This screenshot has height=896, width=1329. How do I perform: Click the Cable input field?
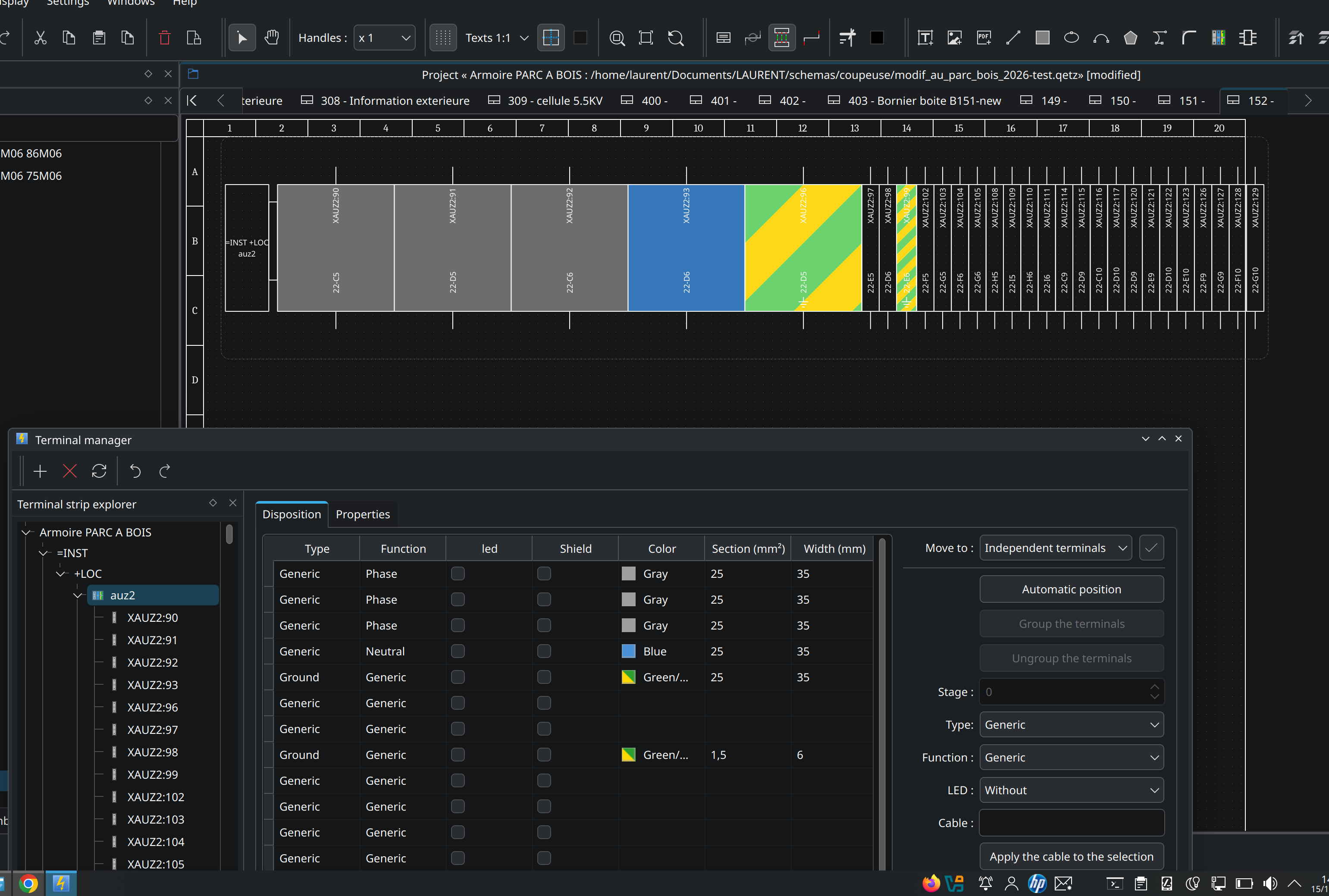1071,823
